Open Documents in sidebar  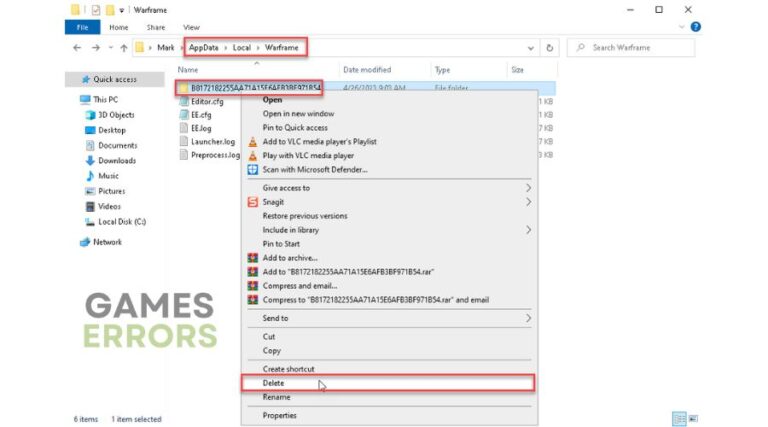[x=118, y=145]
